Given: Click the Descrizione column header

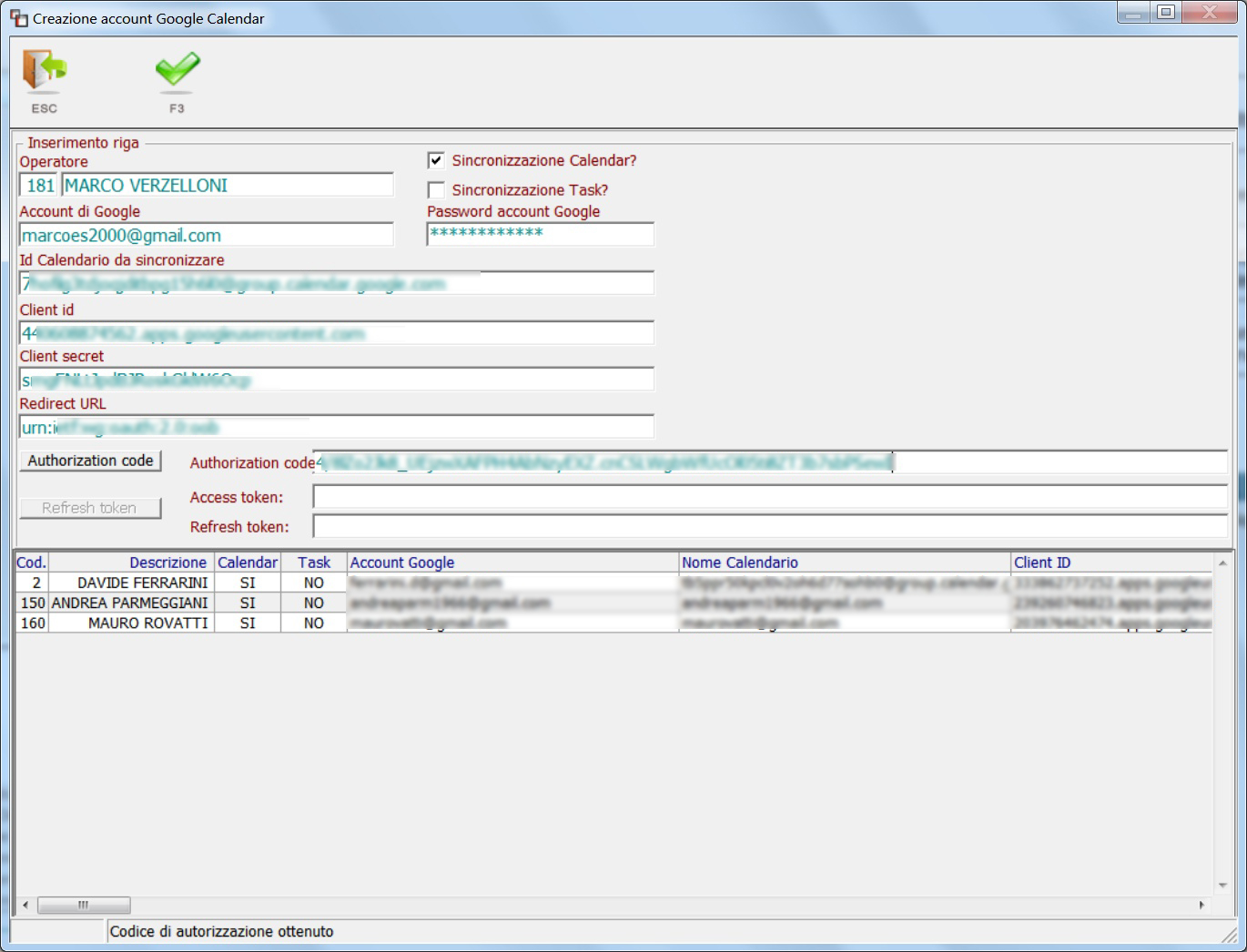Looking at the screenshot, I should [132, 562].
